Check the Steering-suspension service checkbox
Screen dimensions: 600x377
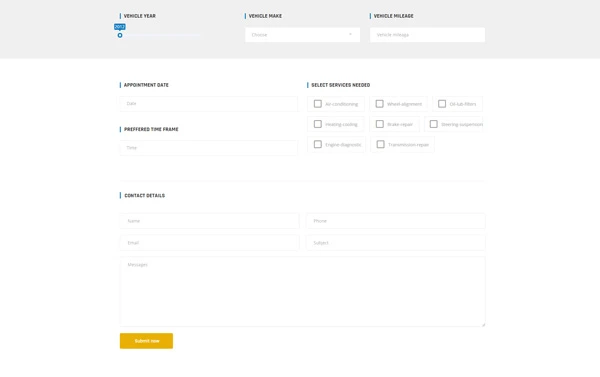434,124
